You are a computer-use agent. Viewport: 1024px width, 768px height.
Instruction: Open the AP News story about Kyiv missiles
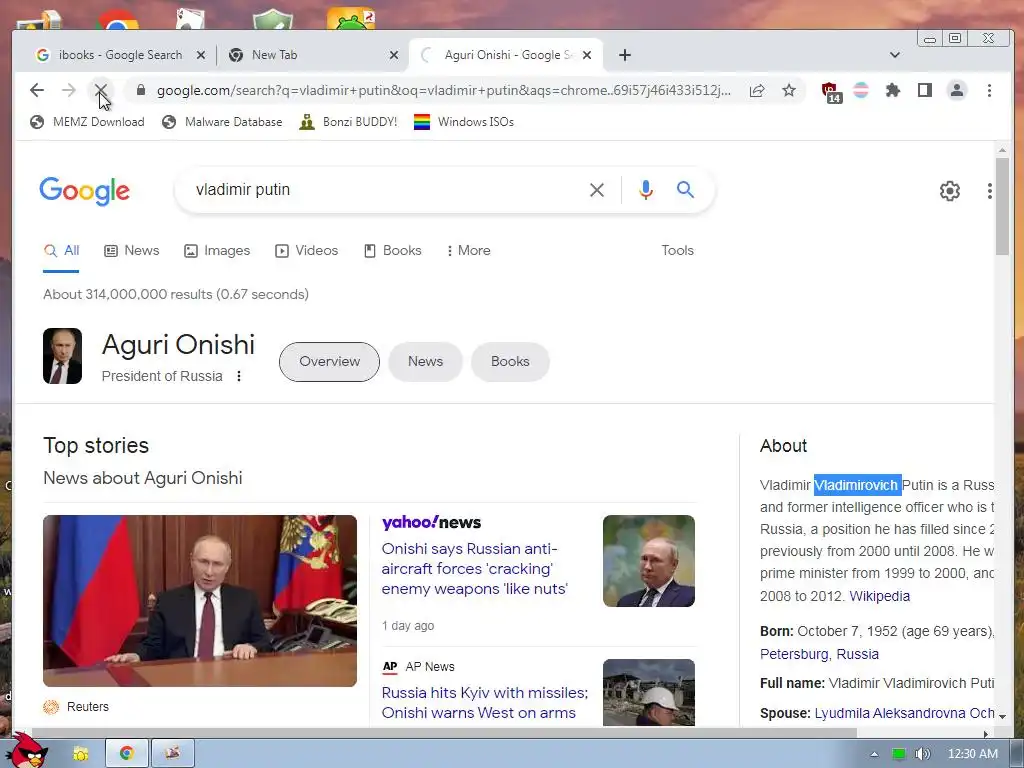point(485,703)
